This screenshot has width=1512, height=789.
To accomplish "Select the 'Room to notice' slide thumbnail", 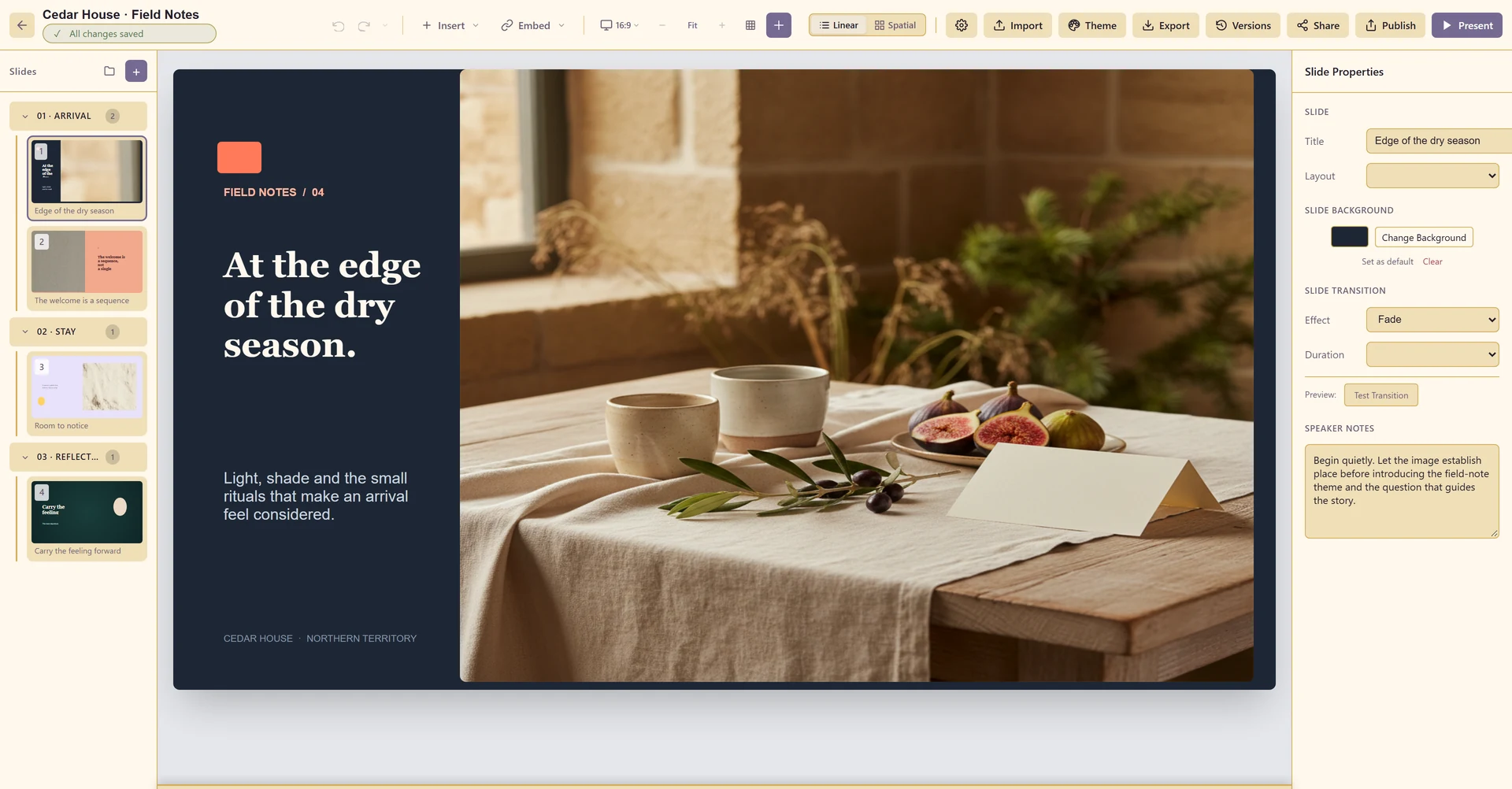I will click(87, 393).
